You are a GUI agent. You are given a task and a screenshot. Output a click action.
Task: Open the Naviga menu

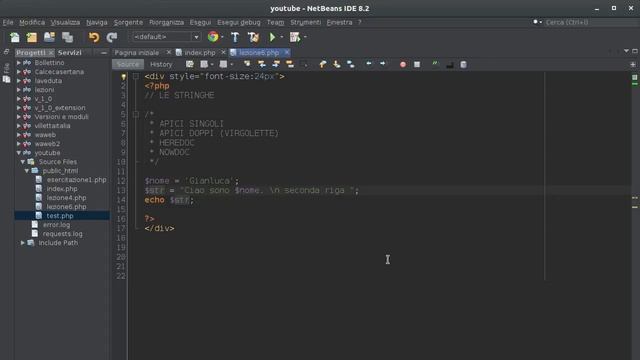[x=97, y=22]
